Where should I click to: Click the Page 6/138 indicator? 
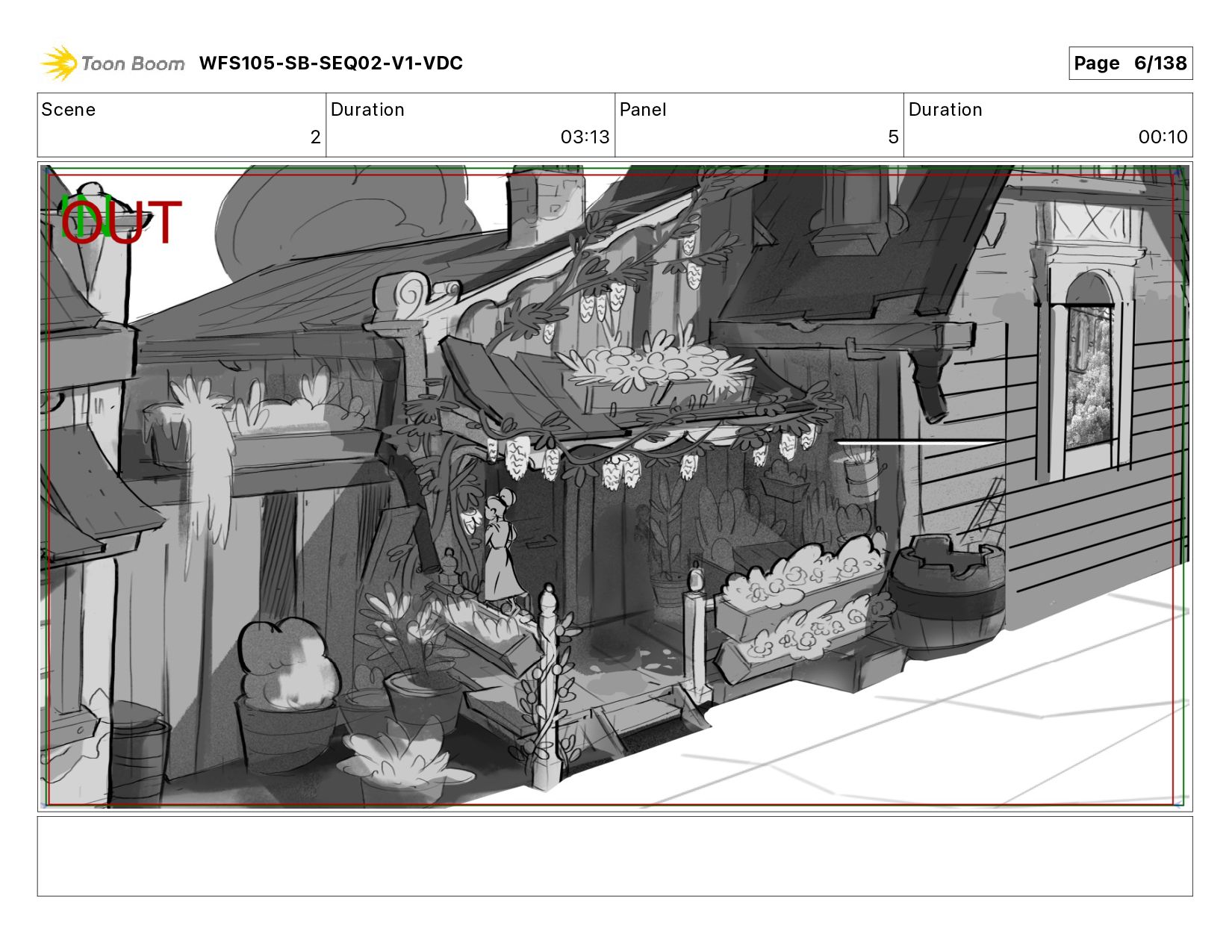coord(1130,63)
